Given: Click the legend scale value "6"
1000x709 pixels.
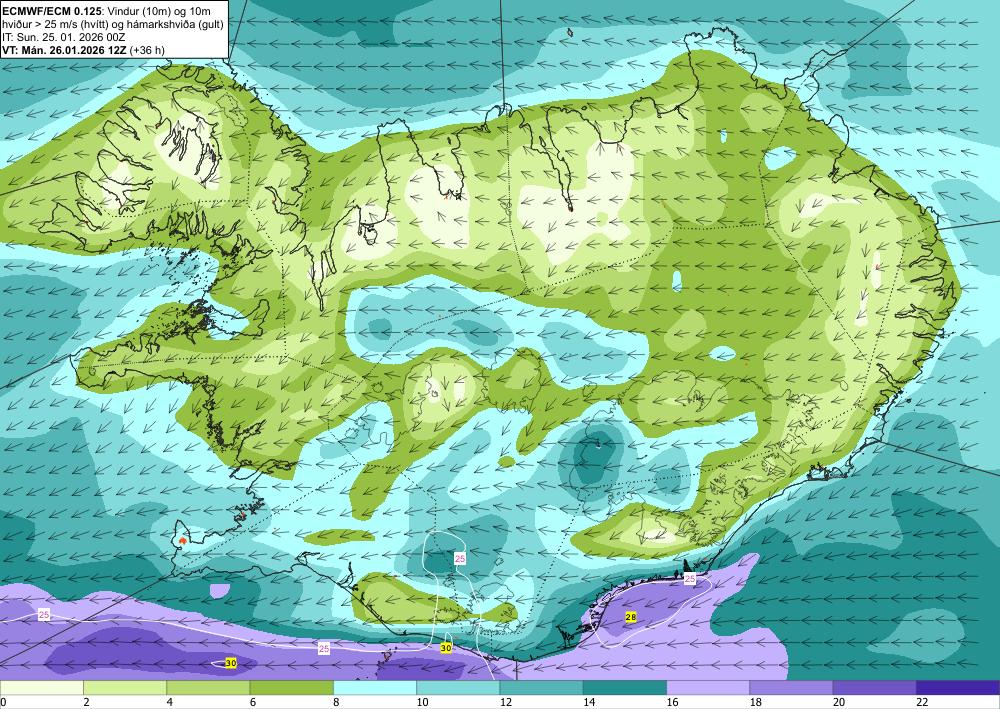Looking at the screenshot, I should pos(253,703).
